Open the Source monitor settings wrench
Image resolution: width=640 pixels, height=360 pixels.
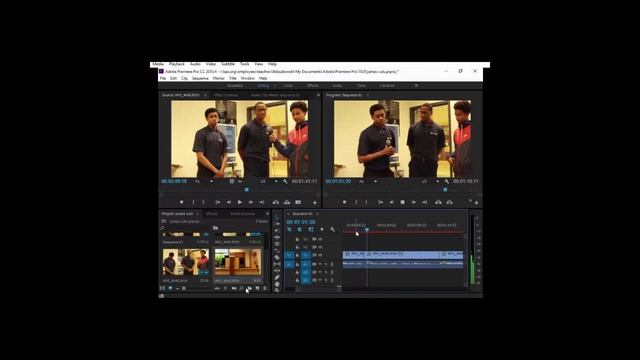click(x=285, y=181)
